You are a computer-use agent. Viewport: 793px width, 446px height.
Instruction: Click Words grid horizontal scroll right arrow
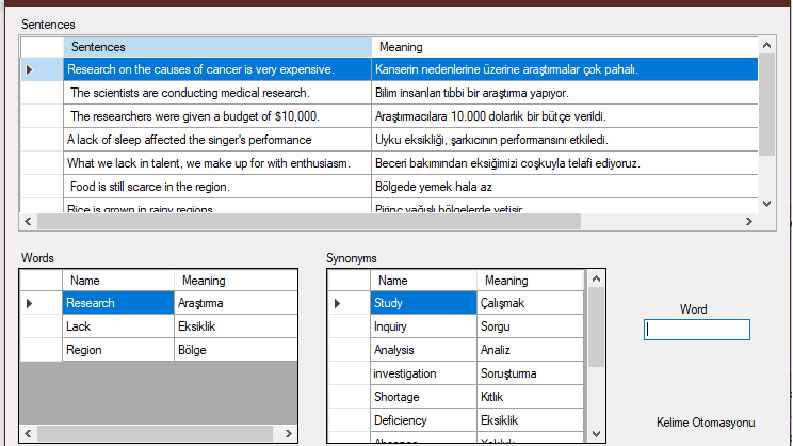click(x=288, y=433)
